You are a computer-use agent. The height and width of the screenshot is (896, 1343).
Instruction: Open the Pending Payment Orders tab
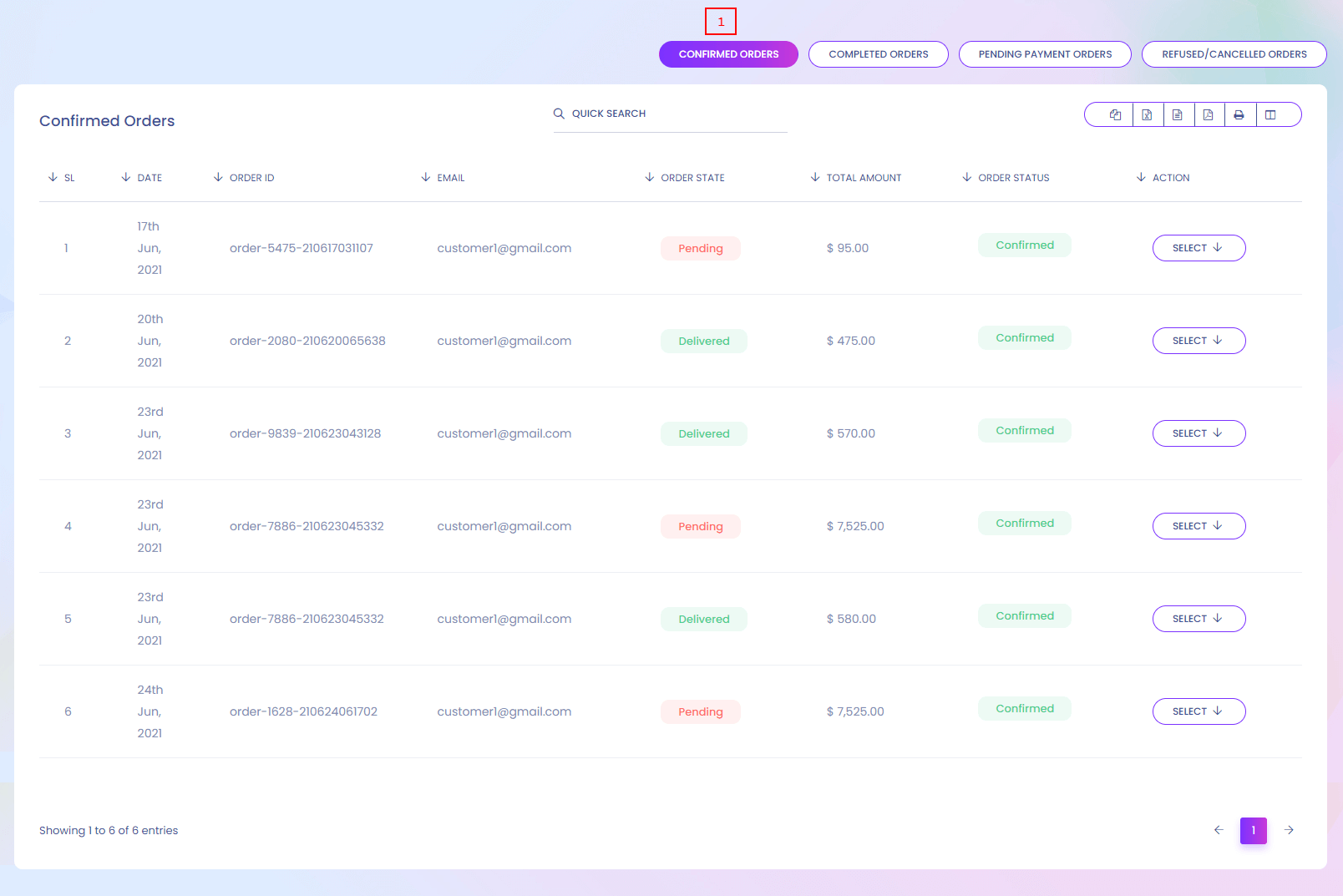pos(1045,54)
